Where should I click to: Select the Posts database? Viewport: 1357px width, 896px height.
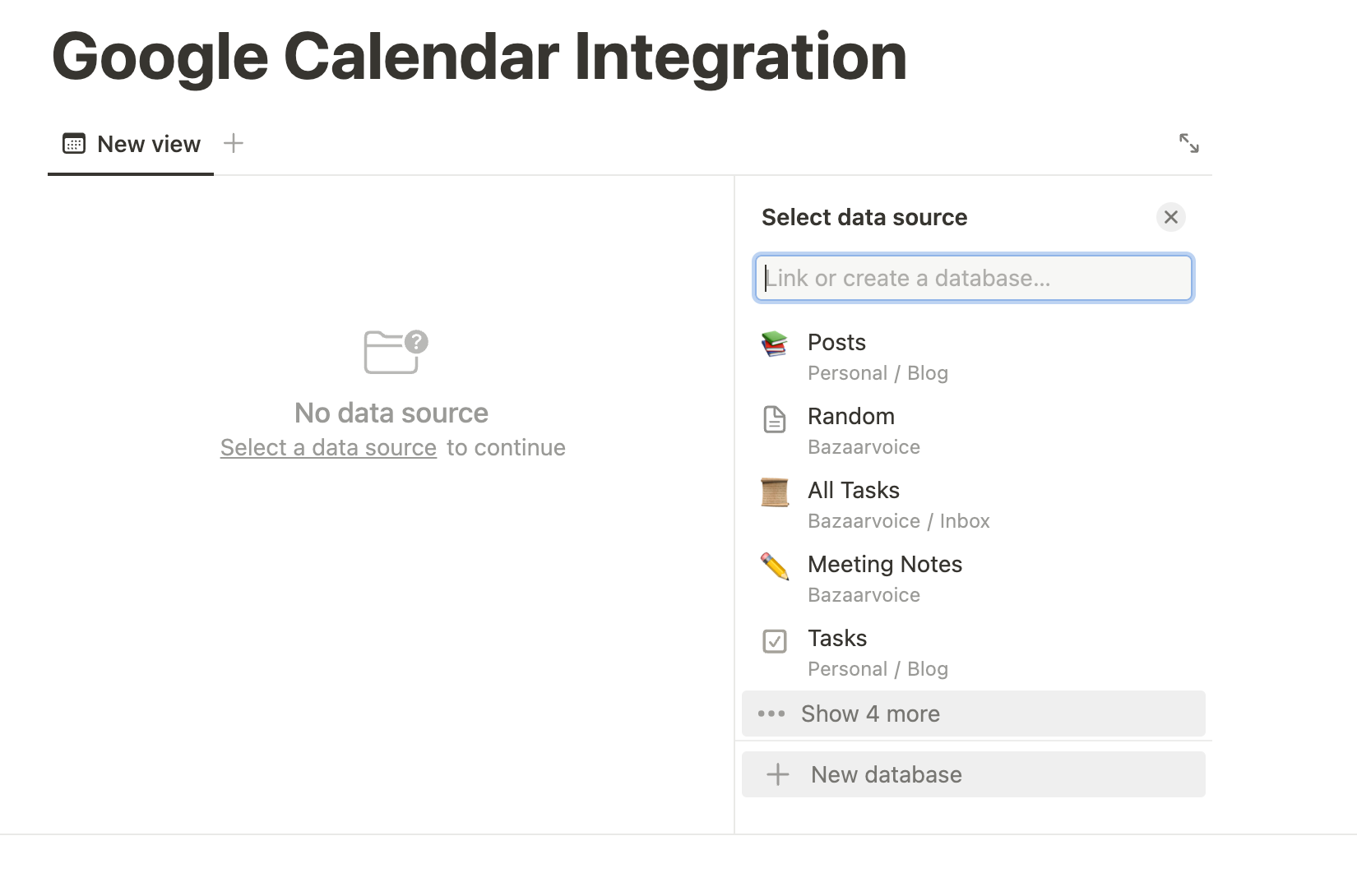974,358
